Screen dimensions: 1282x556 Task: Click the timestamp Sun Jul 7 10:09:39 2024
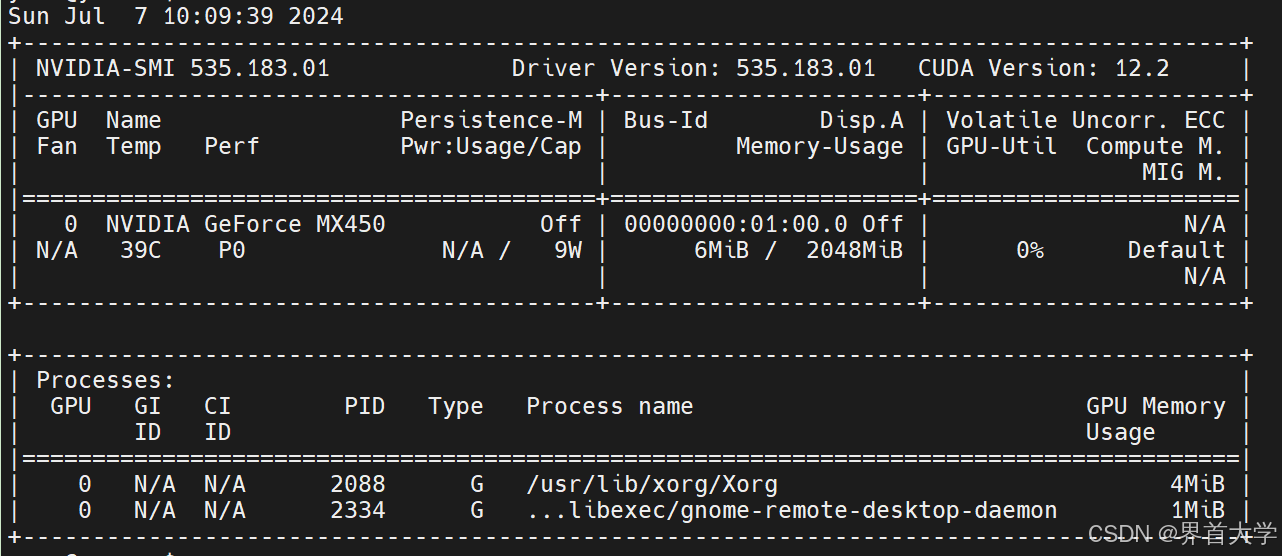[176, 17]
